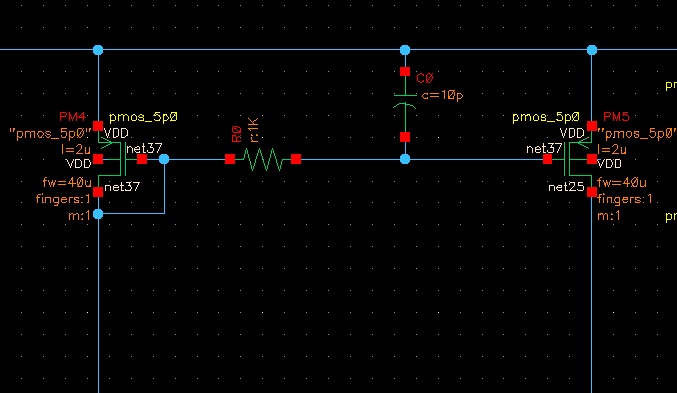Click the PM4 gate pin near net37
This screenshot has width=677, height=393.
point(142,159)
